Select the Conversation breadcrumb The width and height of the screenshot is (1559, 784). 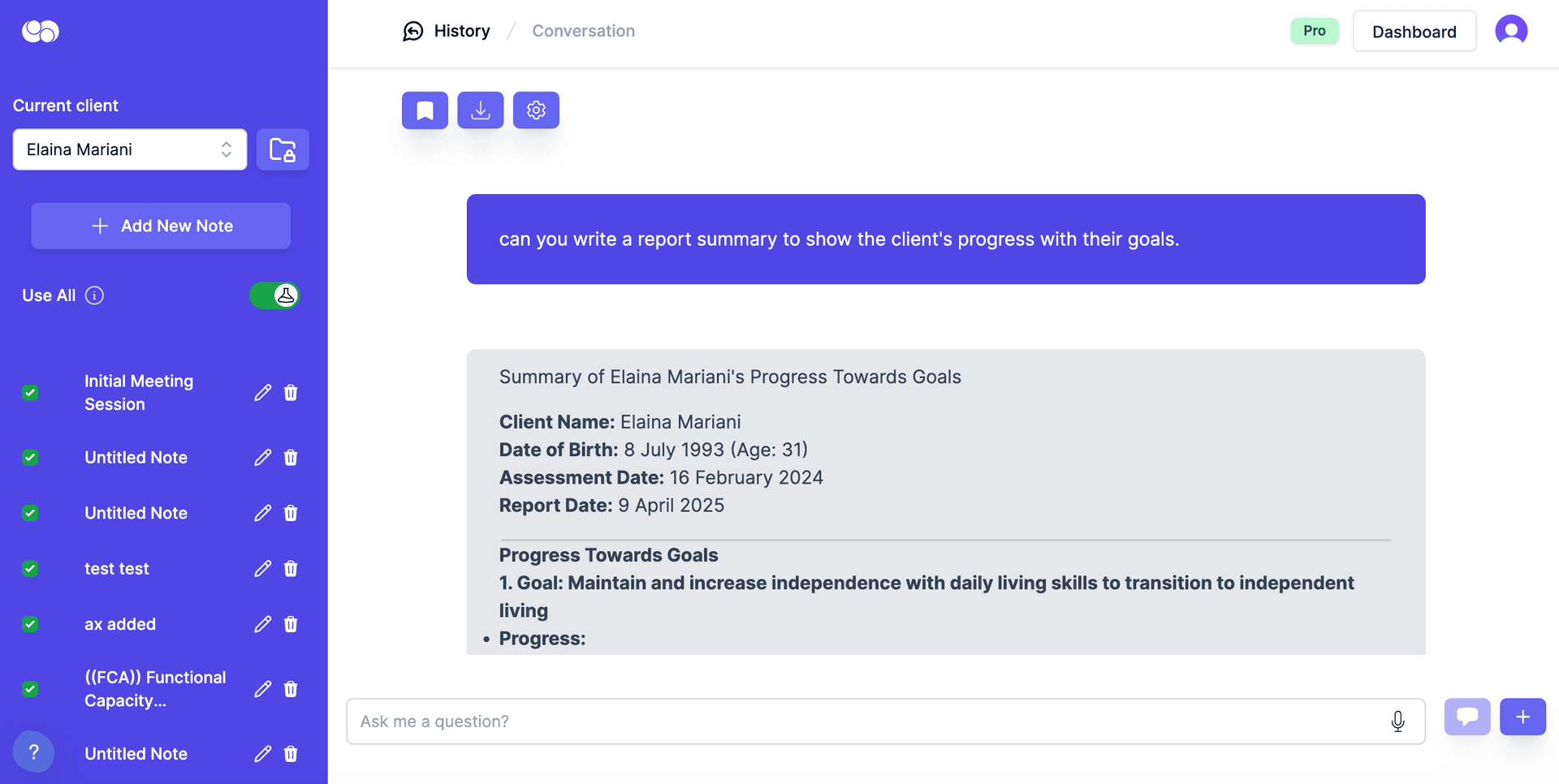583,30
